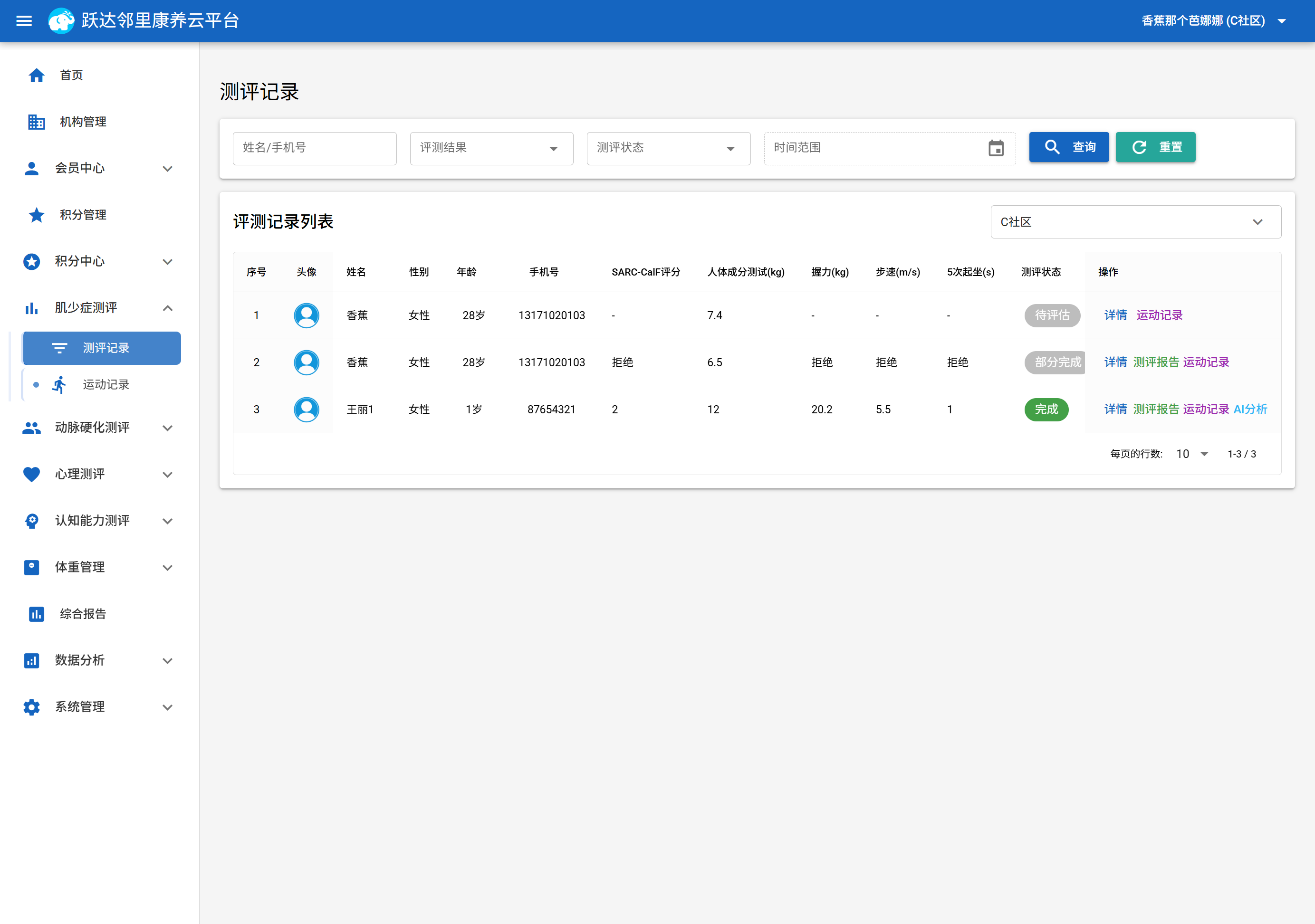Click avatar of row 1 香蕇 record

coord(307,315)
